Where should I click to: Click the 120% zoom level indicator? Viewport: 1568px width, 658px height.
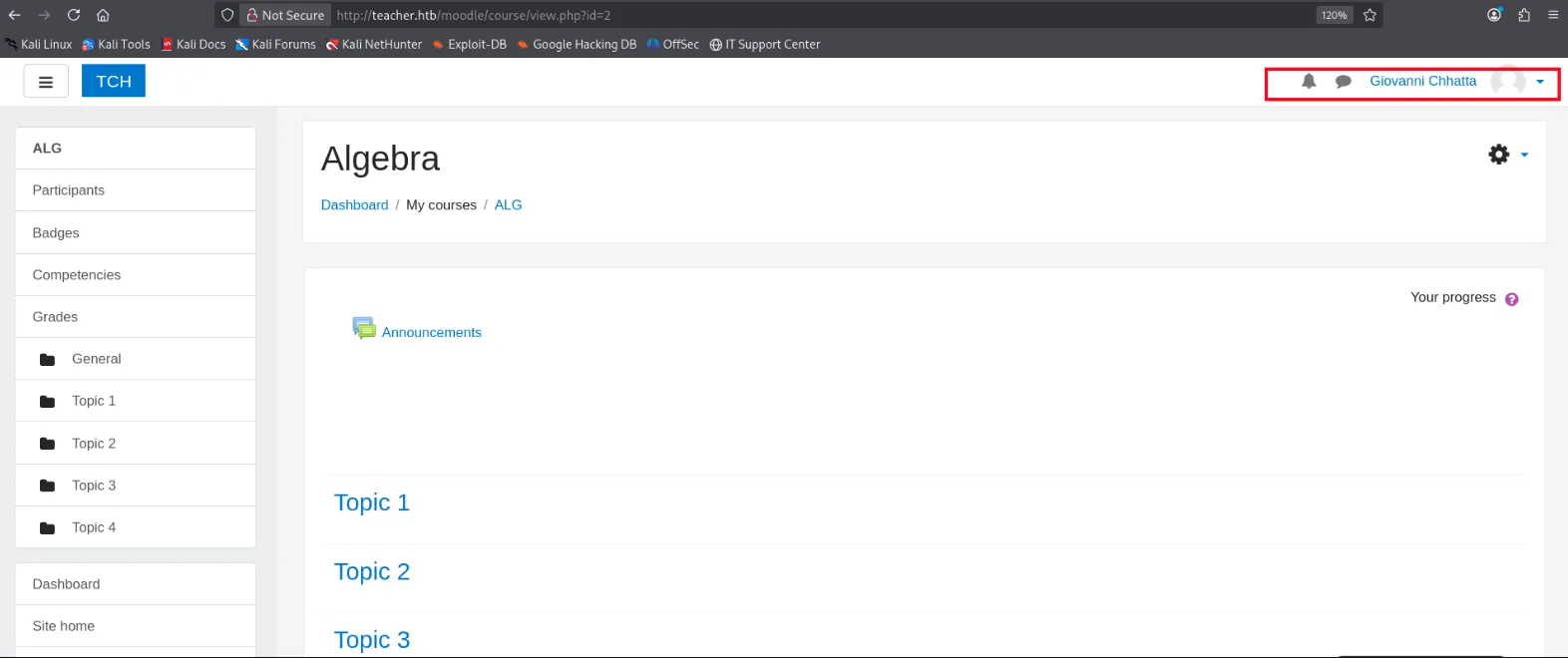[x=1334, y=15]
